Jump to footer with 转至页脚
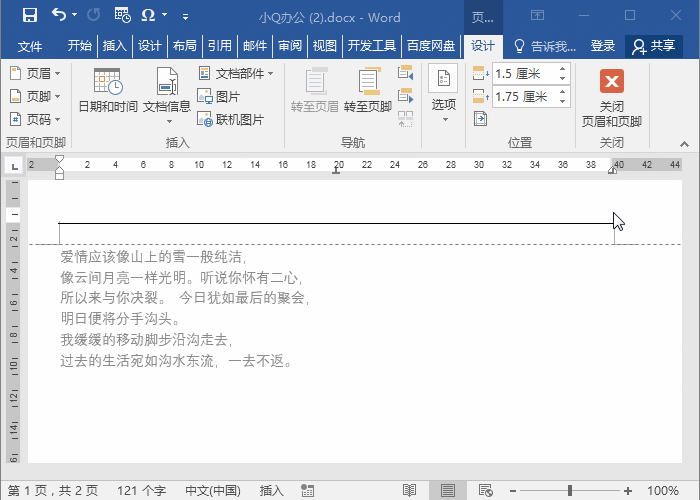The image size is (700, 500). tap(367, 90)
